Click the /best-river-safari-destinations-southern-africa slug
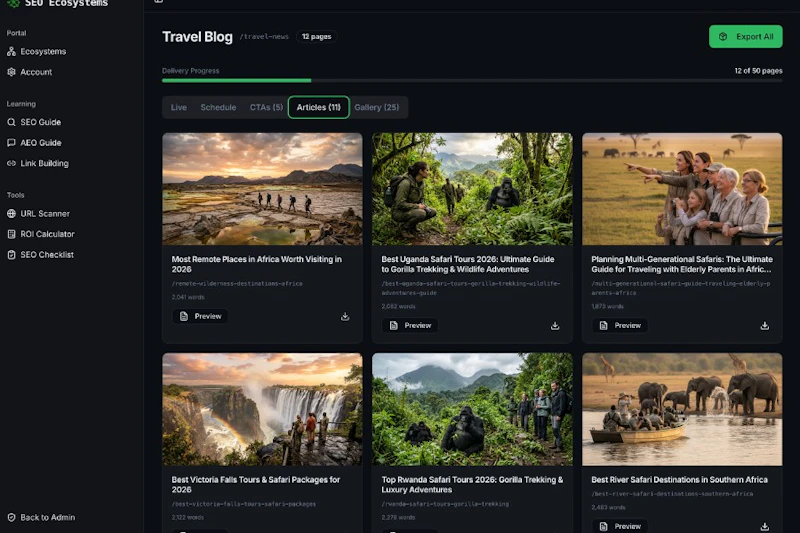The image size is (800, 533). [672, 494]
